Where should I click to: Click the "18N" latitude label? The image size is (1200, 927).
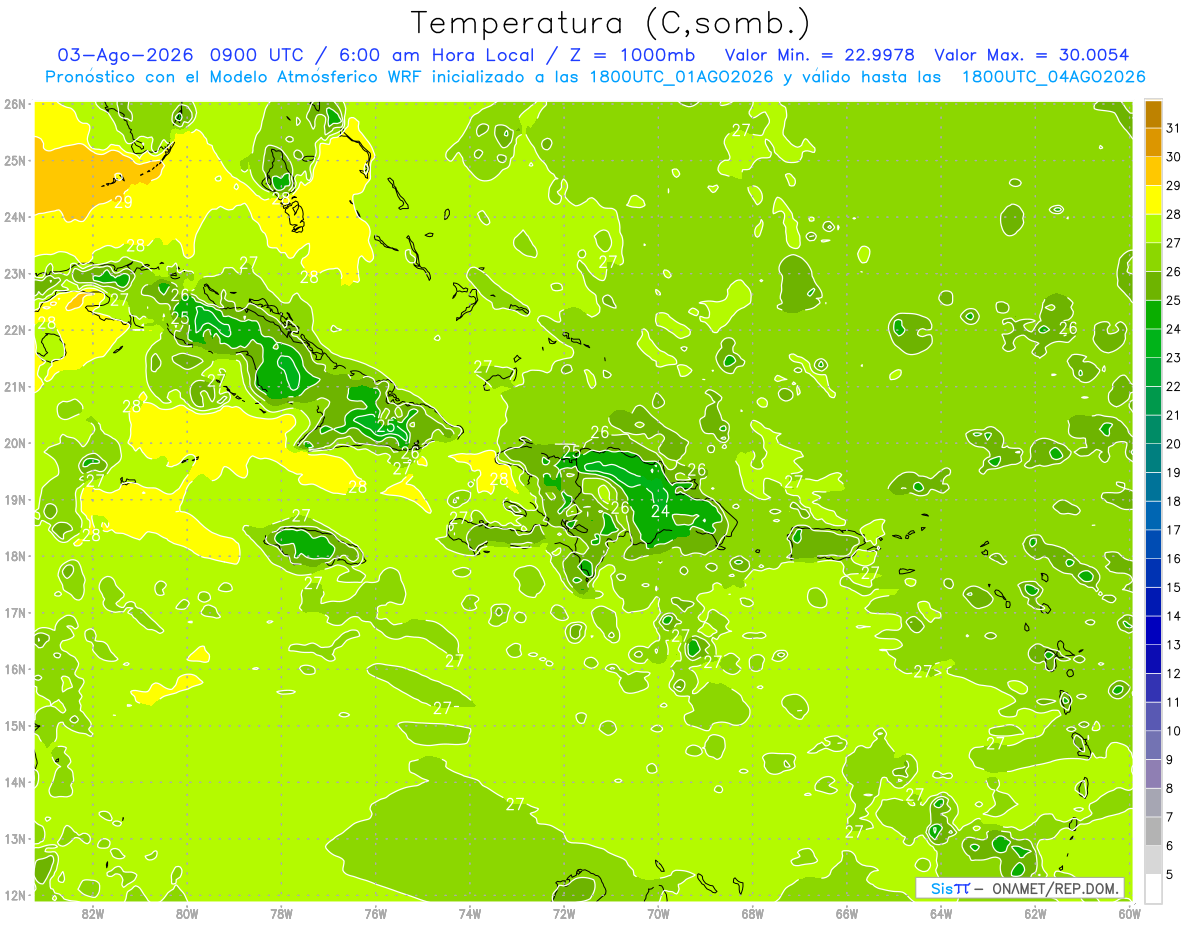point(14,556)
